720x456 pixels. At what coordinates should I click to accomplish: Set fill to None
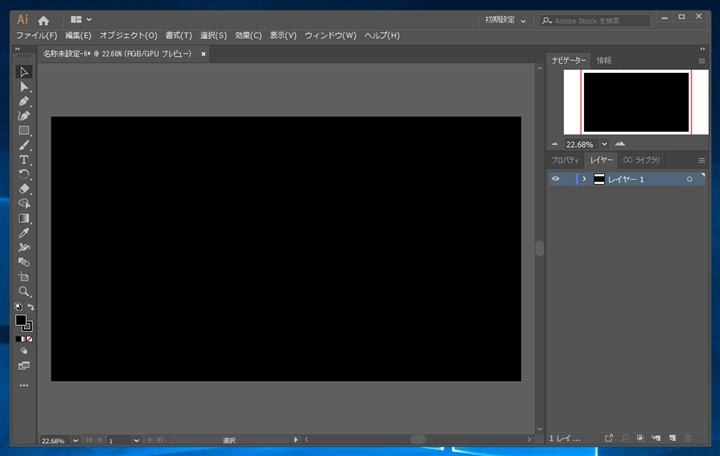point(29,339)
